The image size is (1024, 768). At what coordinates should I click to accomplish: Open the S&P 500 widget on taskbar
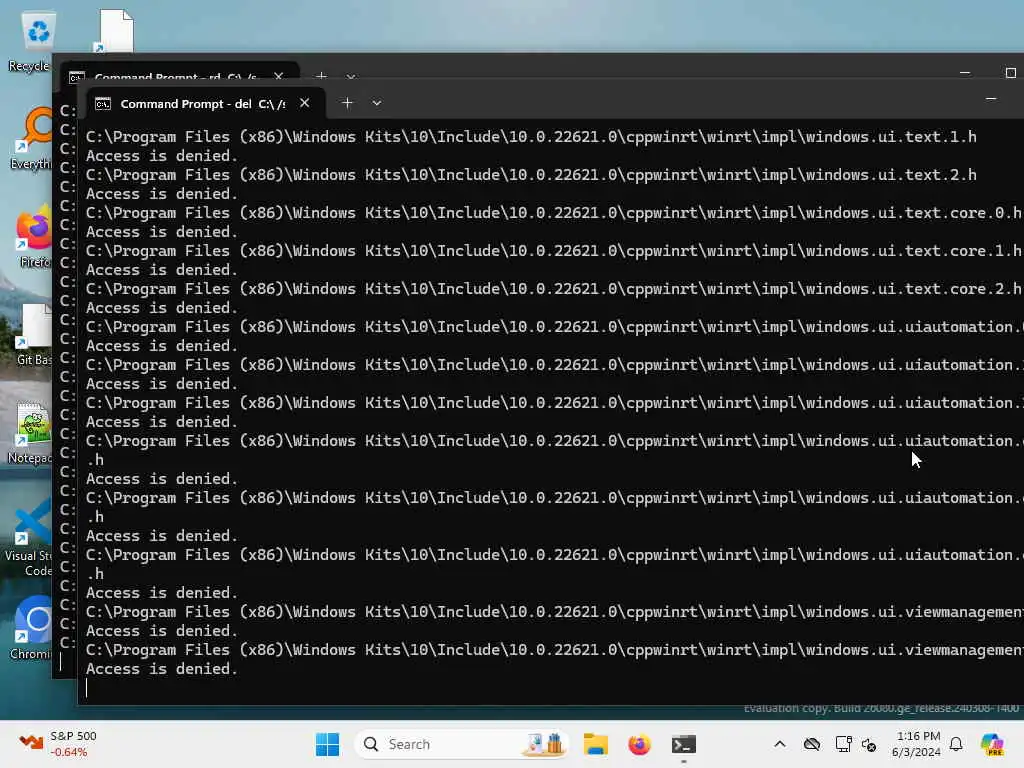pos(57,744)
